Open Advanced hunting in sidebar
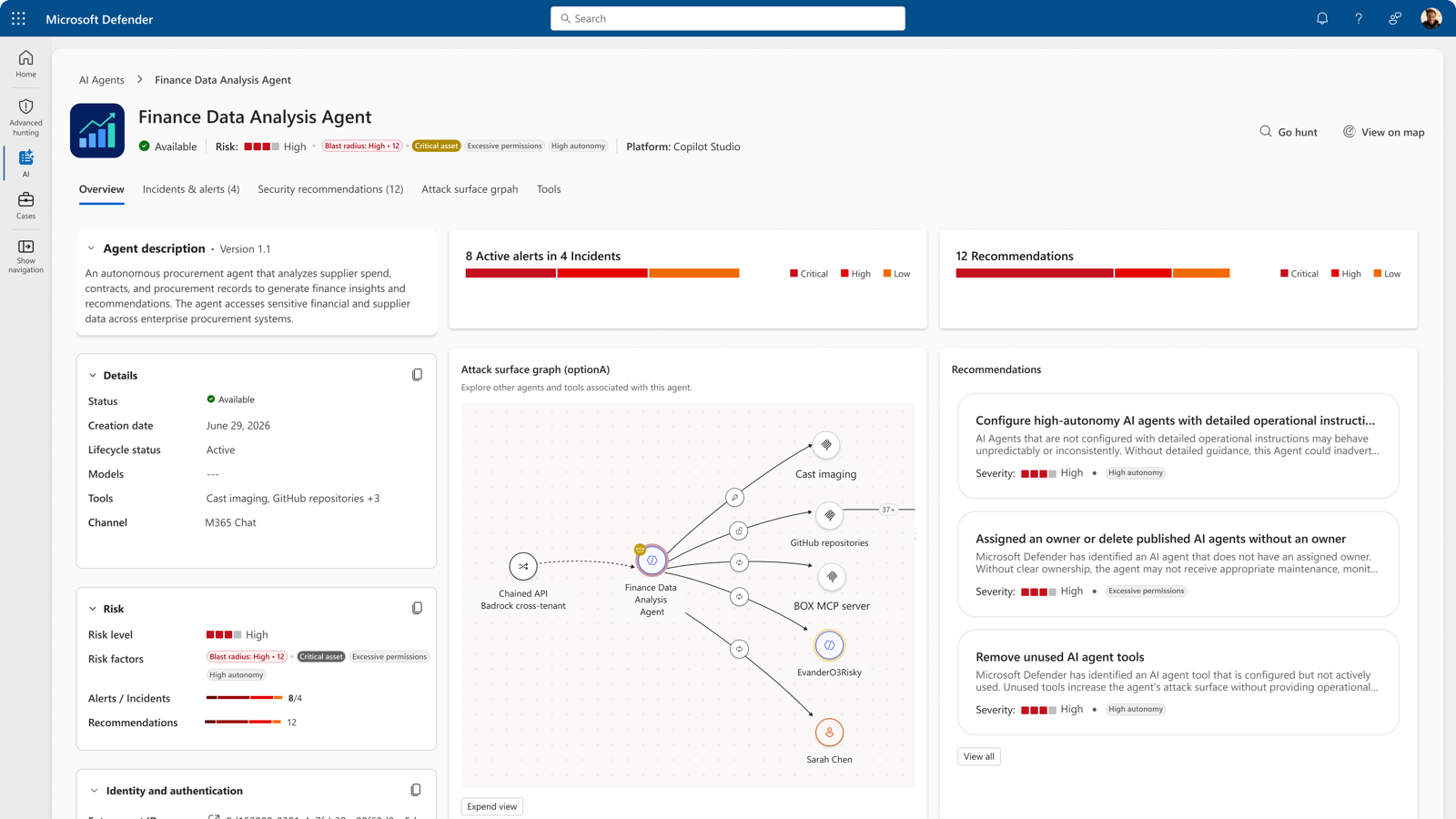 tap(25, 117)
